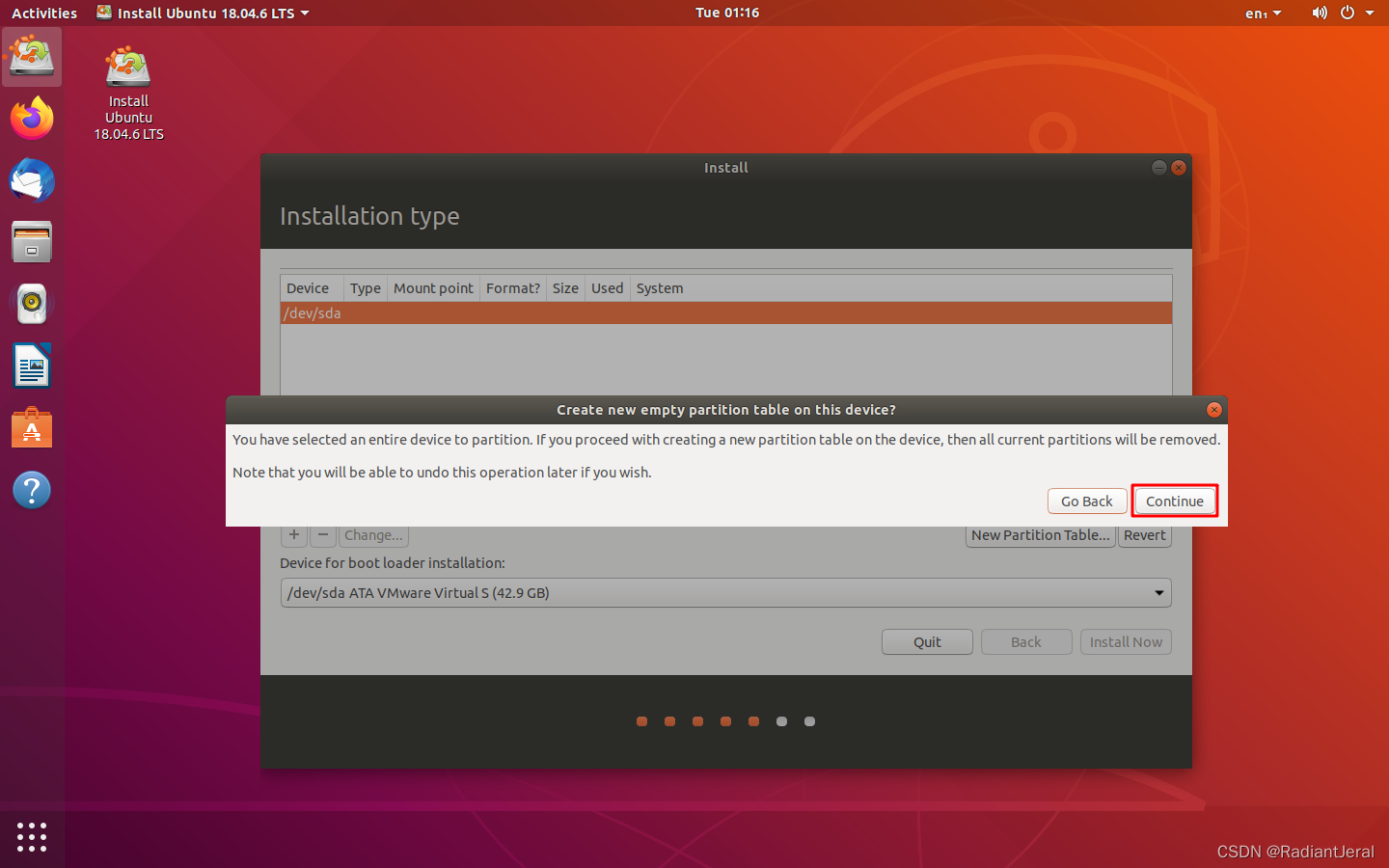
Task: Click the volume icon in top bar
Action: (x=1320, y=14)
